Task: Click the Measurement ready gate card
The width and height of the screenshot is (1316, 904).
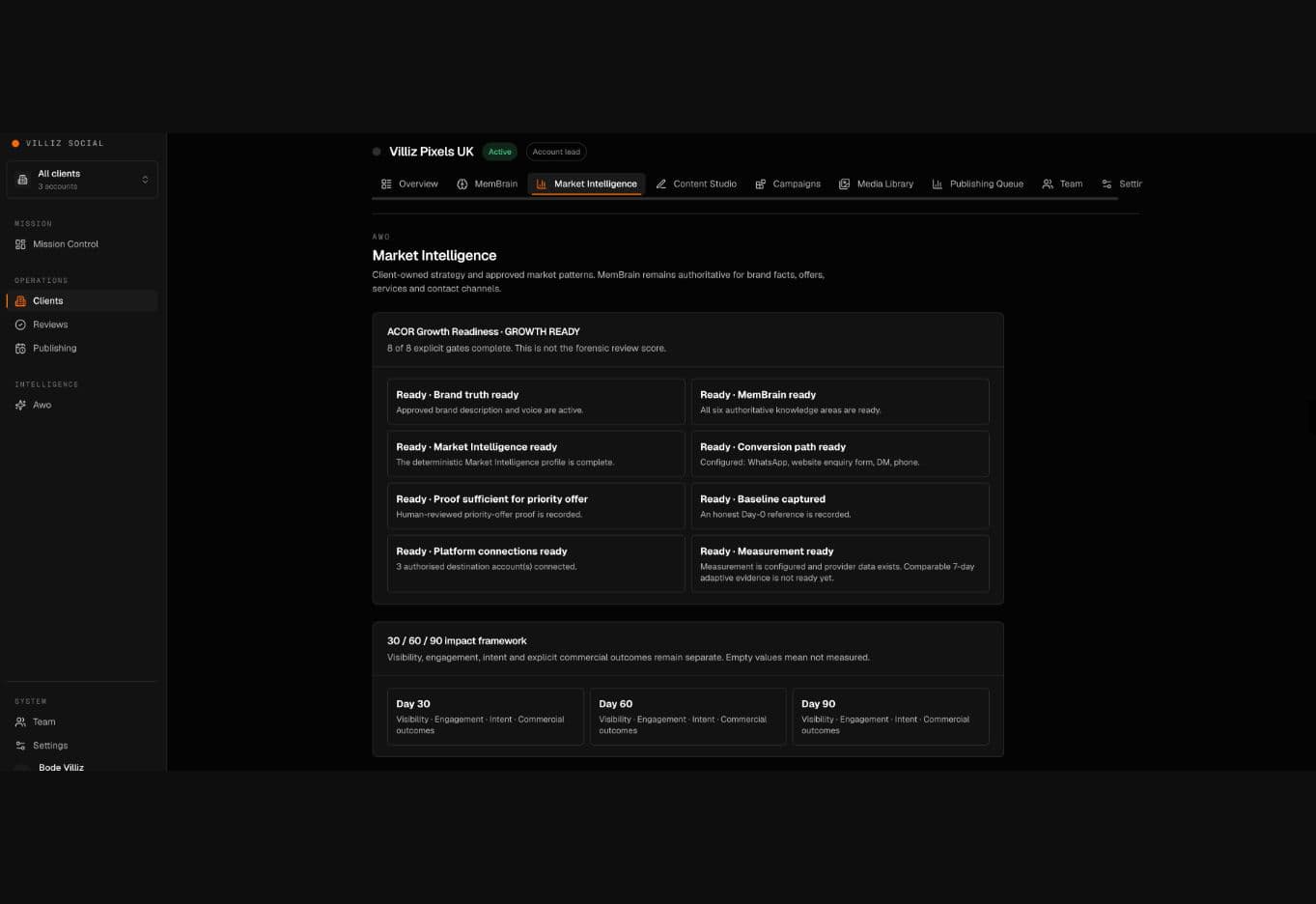Action: 840,564
